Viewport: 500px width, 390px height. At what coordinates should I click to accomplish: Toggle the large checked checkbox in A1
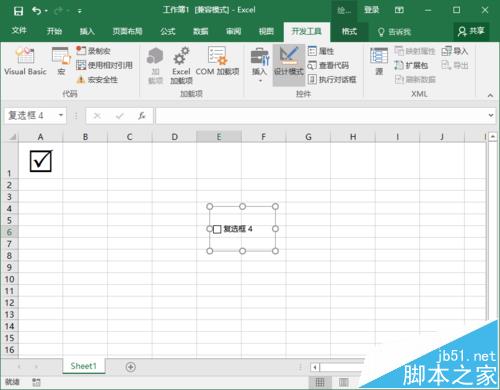[x=41, y=161]
